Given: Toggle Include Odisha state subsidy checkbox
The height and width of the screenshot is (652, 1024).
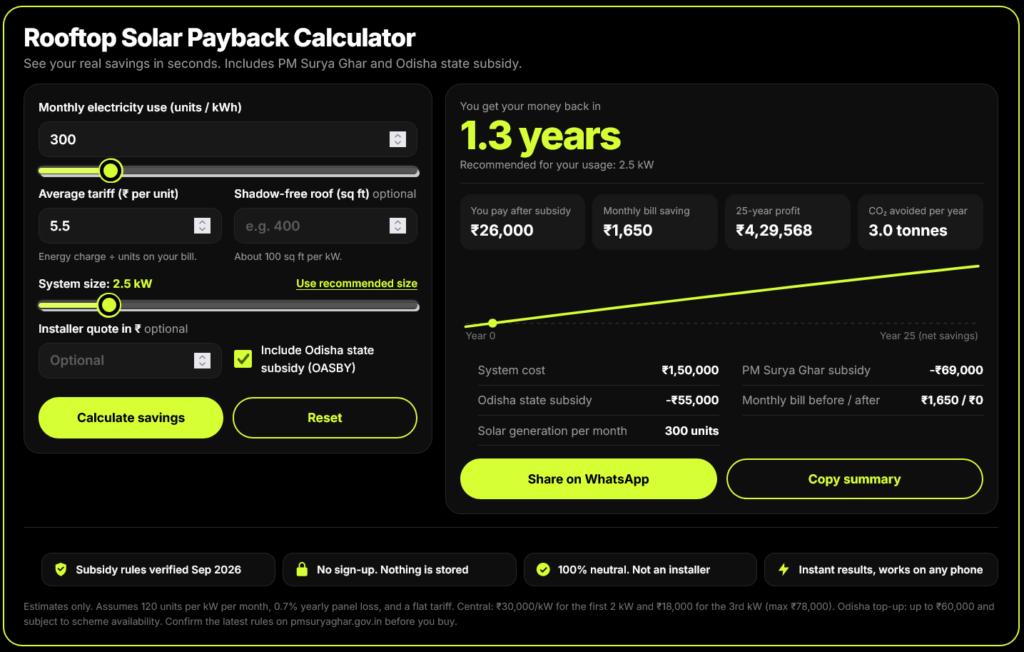Looking at the screenshot, I should coord(243,359).
